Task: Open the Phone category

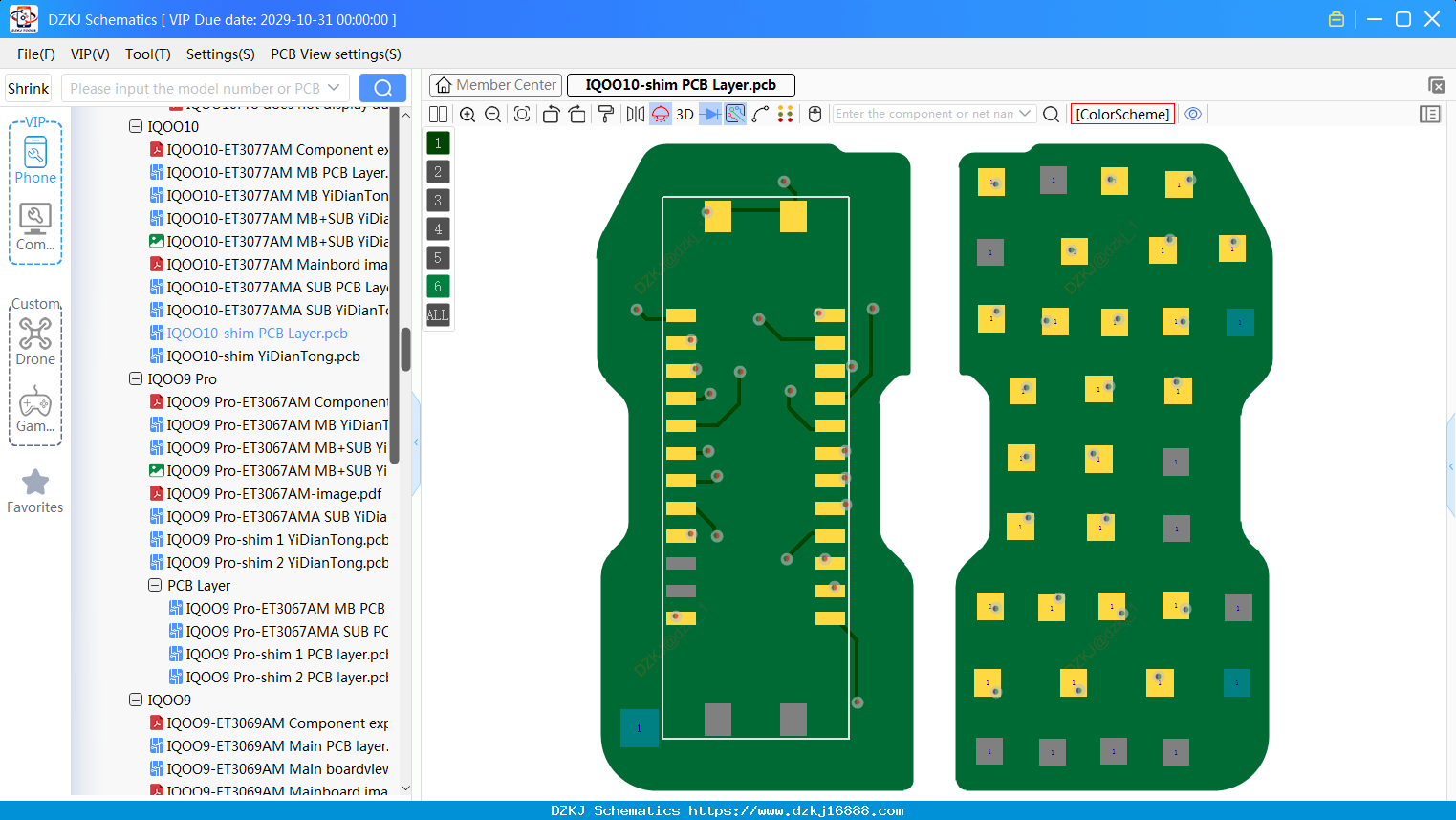Action: [x=35, y=160]
